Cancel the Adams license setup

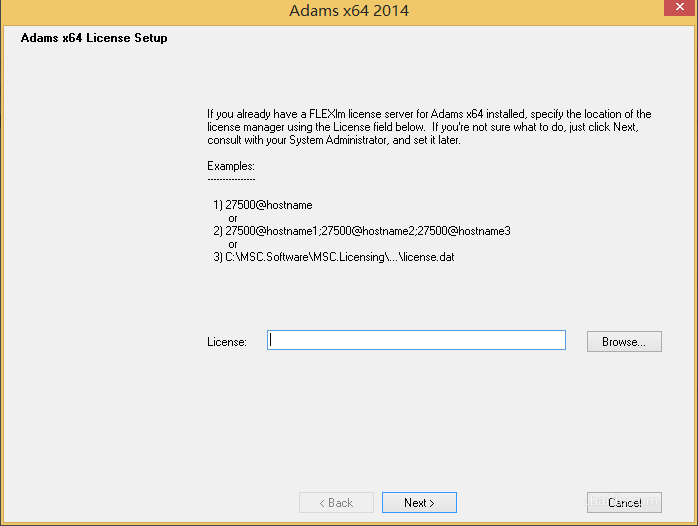624,502
